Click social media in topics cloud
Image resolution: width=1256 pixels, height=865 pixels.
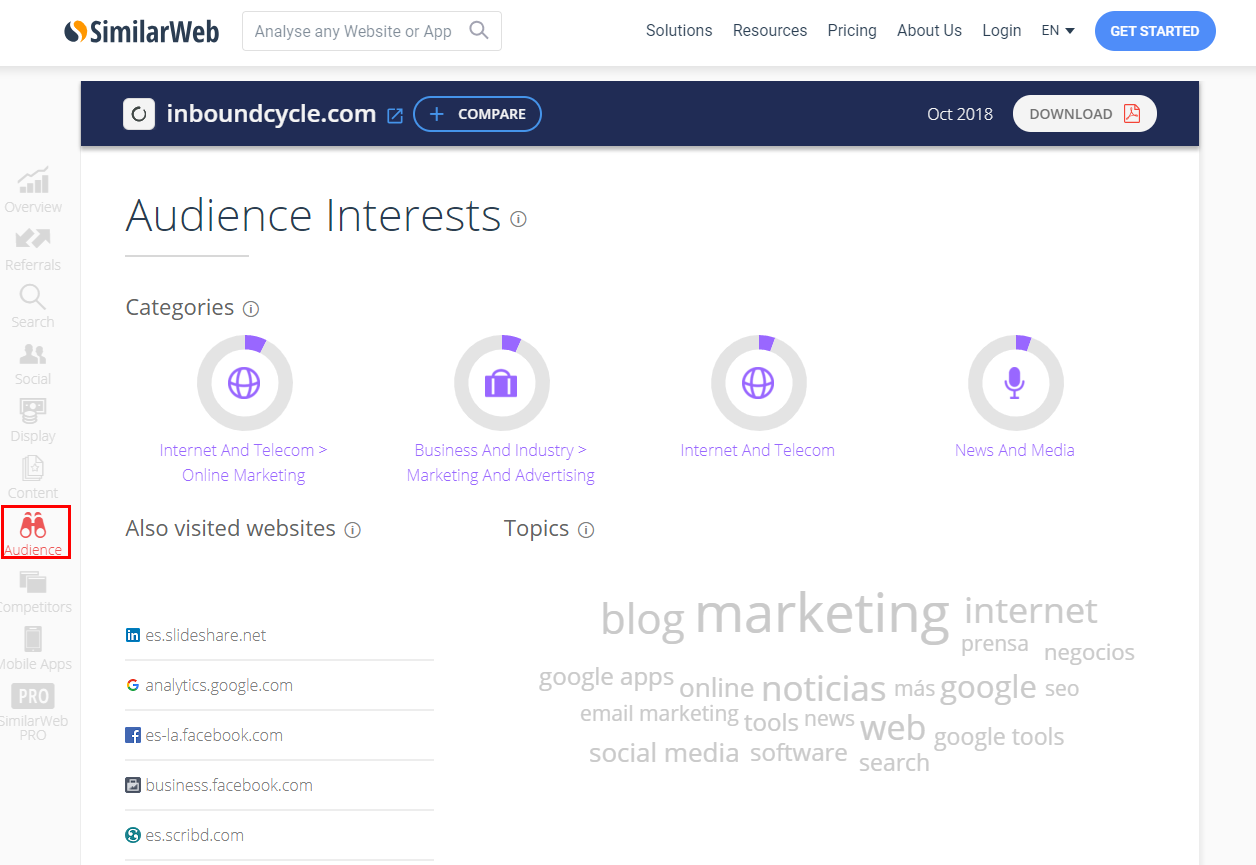[x=664, y=753]
